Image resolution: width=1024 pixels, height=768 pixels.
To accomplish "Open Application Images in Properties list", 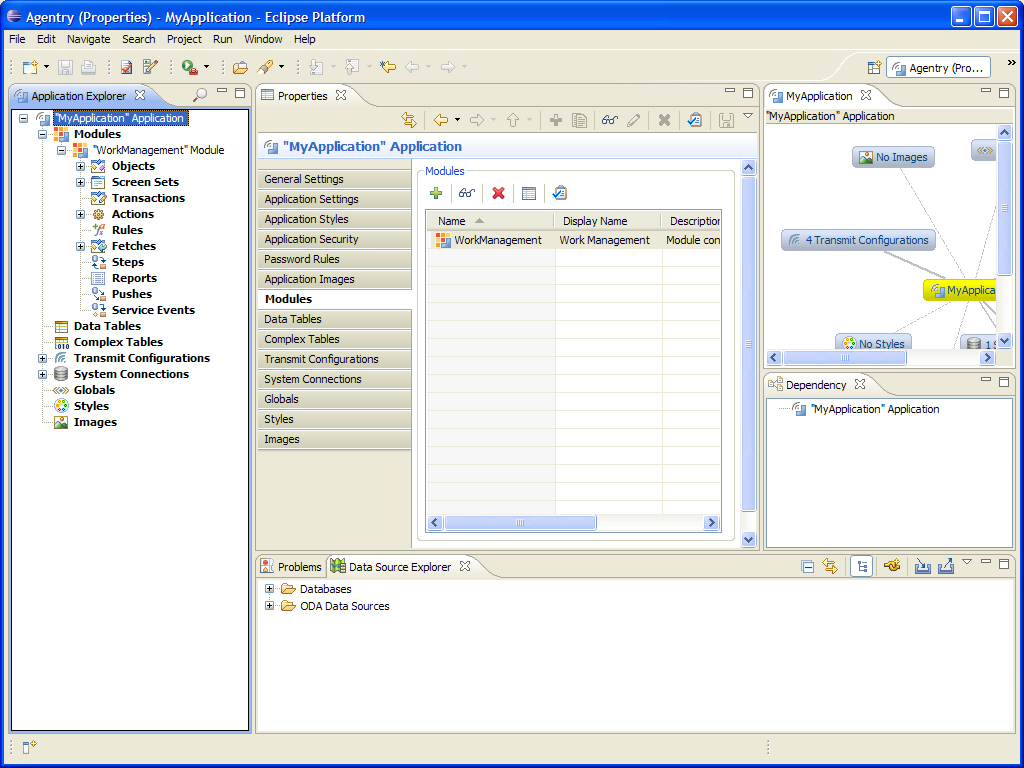I will [x=334, y=279].
